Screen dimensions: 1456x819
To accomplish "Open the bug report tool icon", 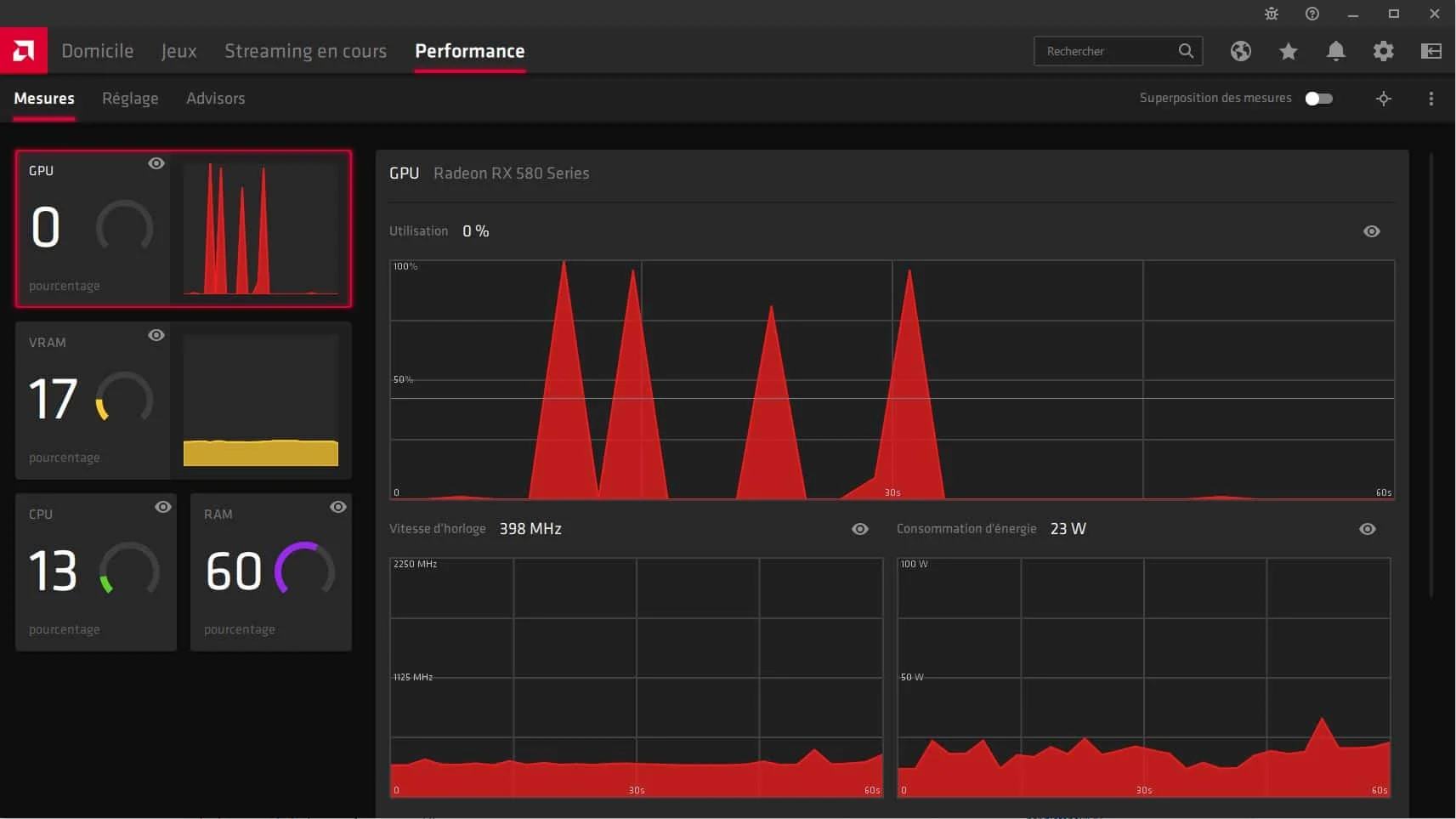I will point(1272,14).
